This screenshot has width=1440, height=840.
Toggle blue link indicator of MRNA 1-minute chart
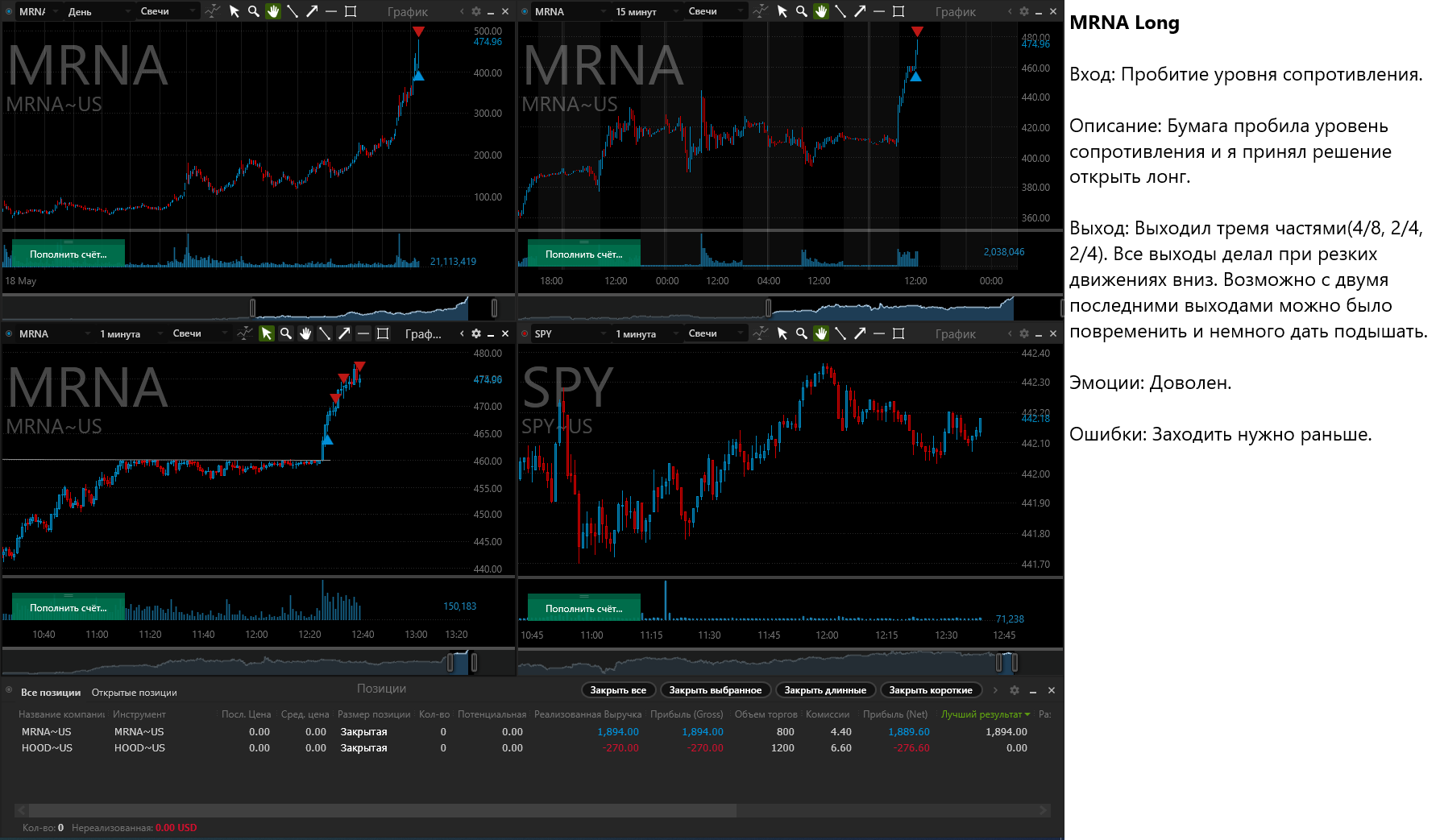9,333
